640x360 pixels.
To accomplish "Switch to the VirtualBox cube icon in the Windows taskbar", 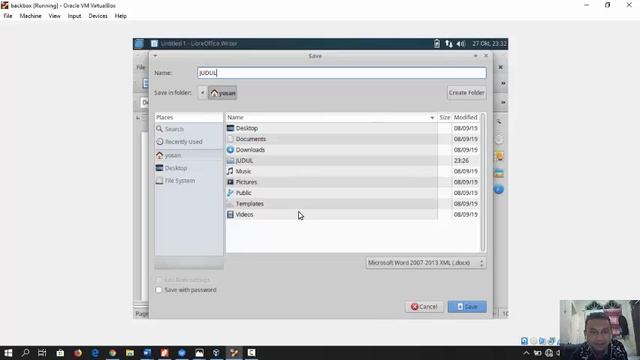I will coord(216,353).
